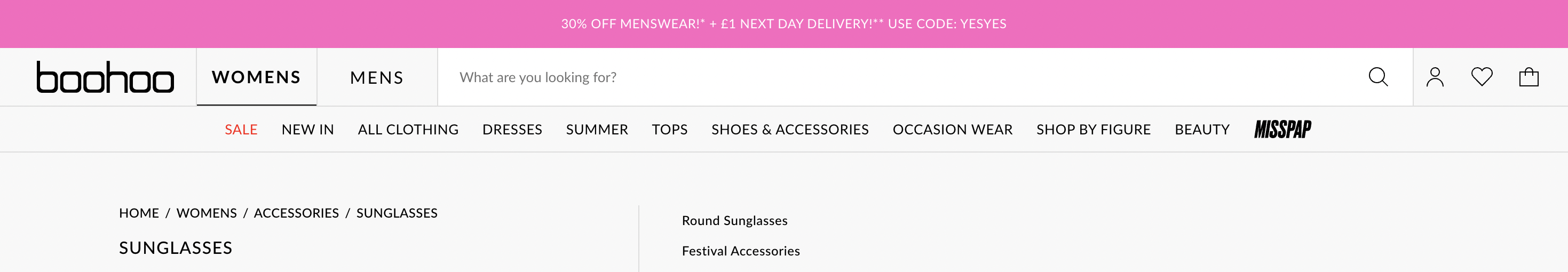
Task: Switch to the MENS tab
Action: pyautogui.click(x=377, y=78)
